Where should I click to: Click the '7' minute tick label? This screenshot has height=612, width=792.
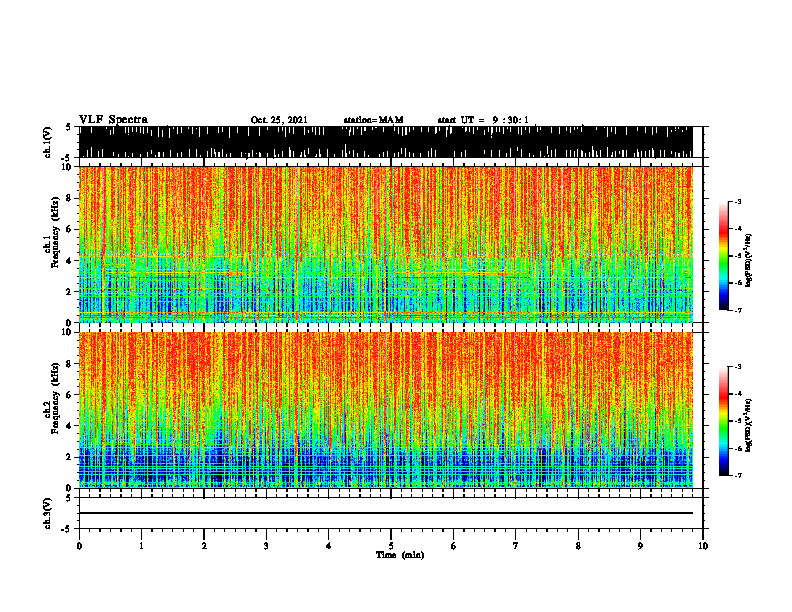tap(516, 546)
